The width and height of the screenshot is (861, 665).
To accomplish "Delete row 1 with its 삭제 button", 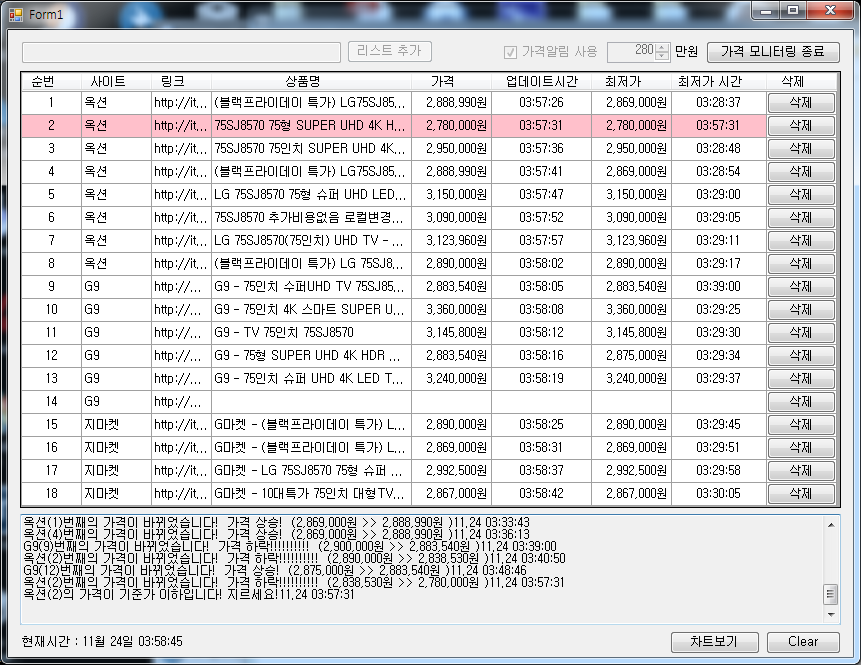I will click(x=800, y=102).
